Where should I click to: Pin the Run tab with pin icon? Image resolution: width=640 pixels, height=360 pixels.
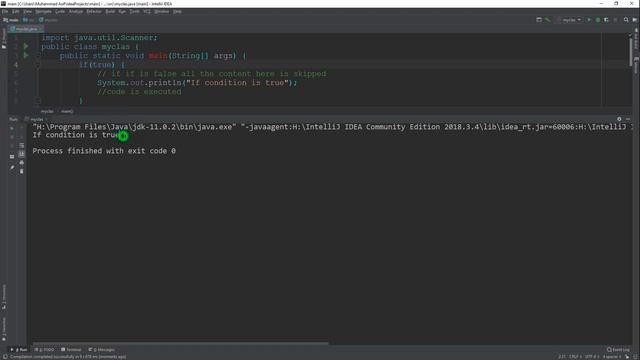pyautogui.click(x=12, y=167)
